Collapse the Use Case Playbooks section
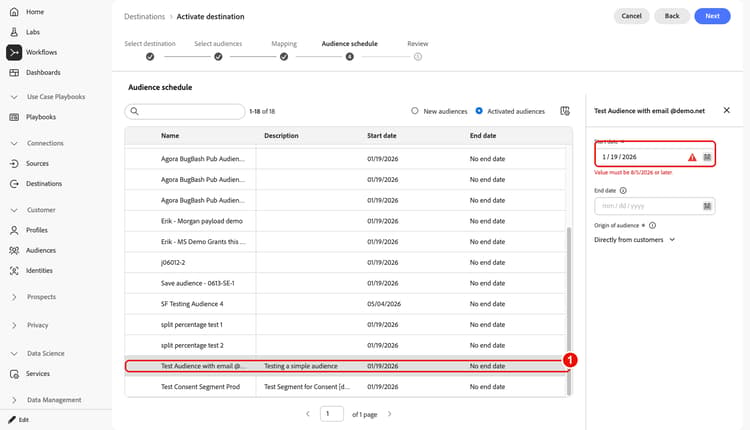 (x=14, y=97)
